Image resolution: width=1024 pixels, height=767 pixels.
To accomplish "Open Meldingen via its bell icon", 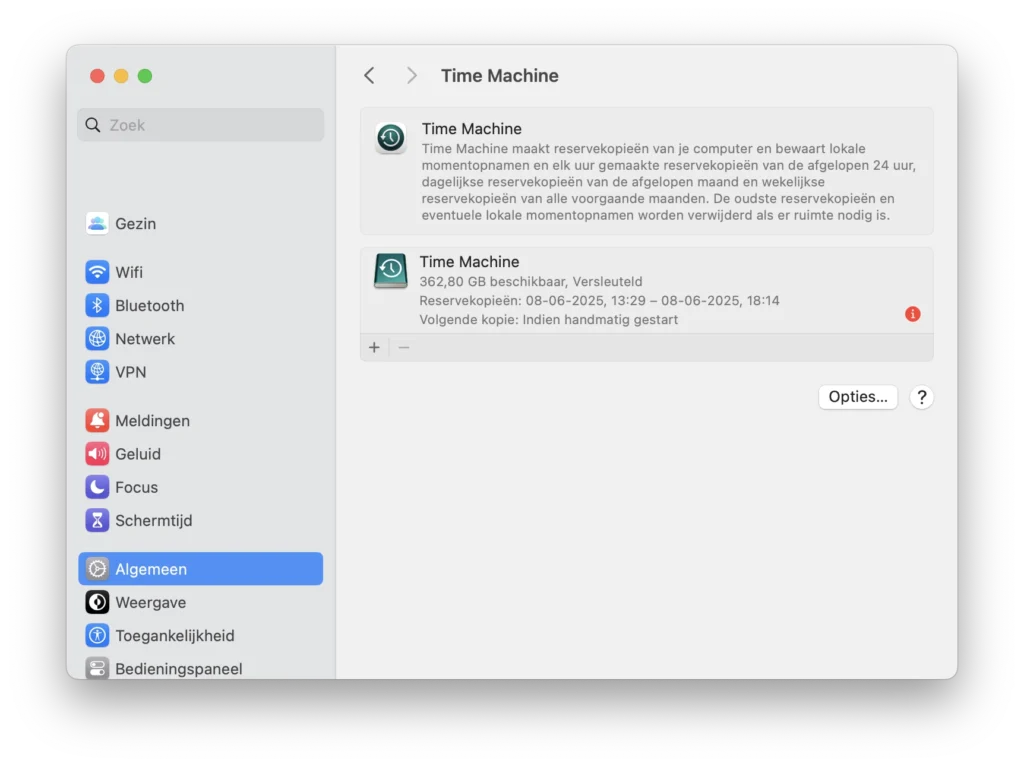I will (97, 420).
